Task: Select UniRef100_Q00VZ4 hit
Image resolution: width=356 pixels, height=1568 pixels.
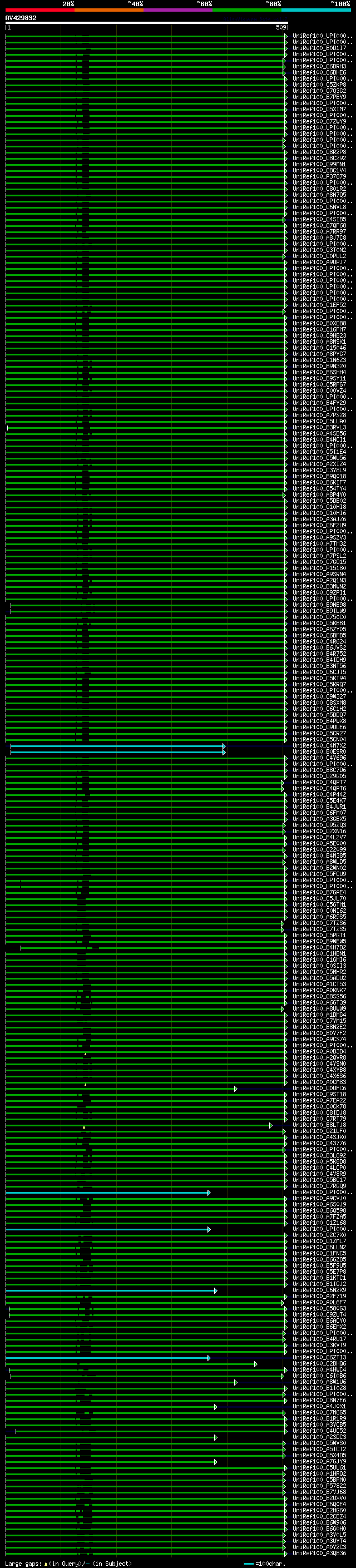Action: point(319,392)
